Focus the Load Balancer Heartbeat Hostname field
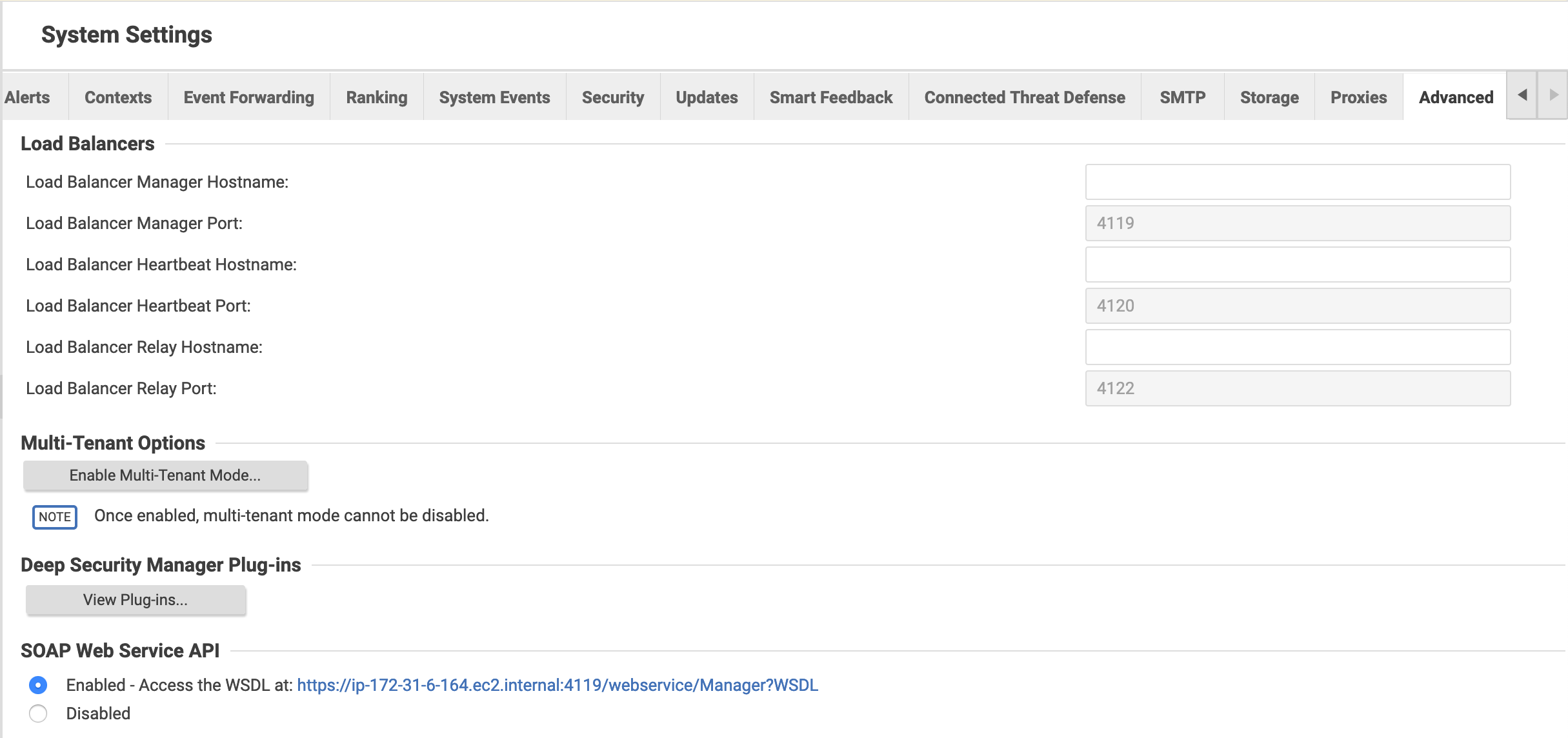Image resolution: width=1568 pixels, height=738 pixels. tap(1298, 264)
